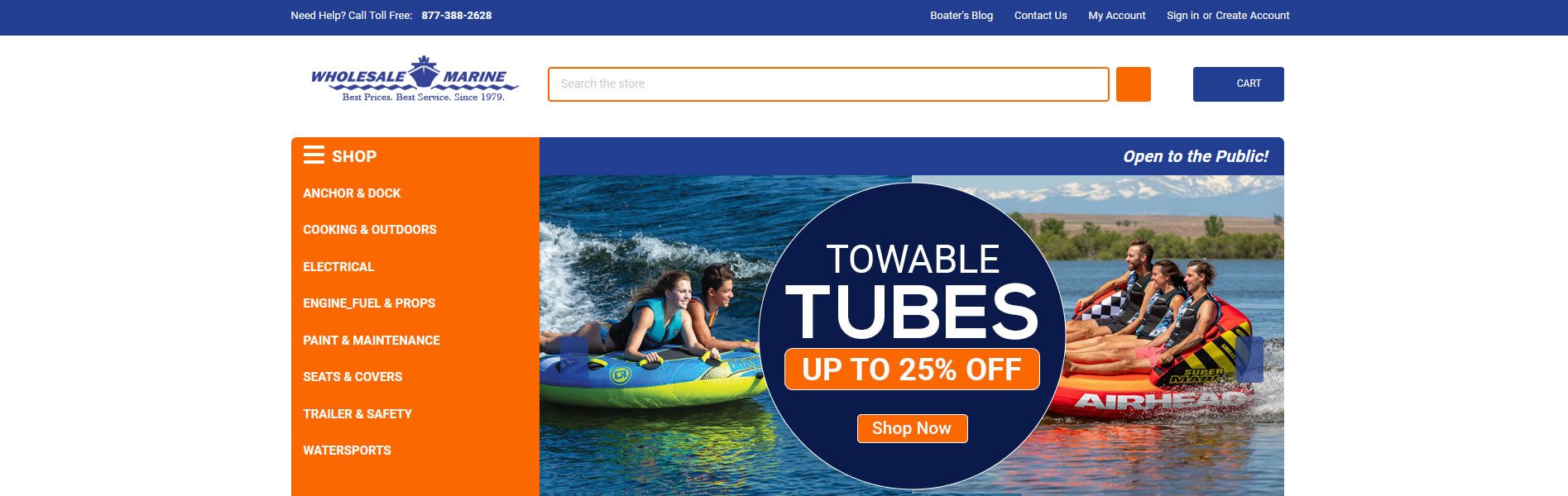
Task: Open the CART button
Action: (1238, 84)
